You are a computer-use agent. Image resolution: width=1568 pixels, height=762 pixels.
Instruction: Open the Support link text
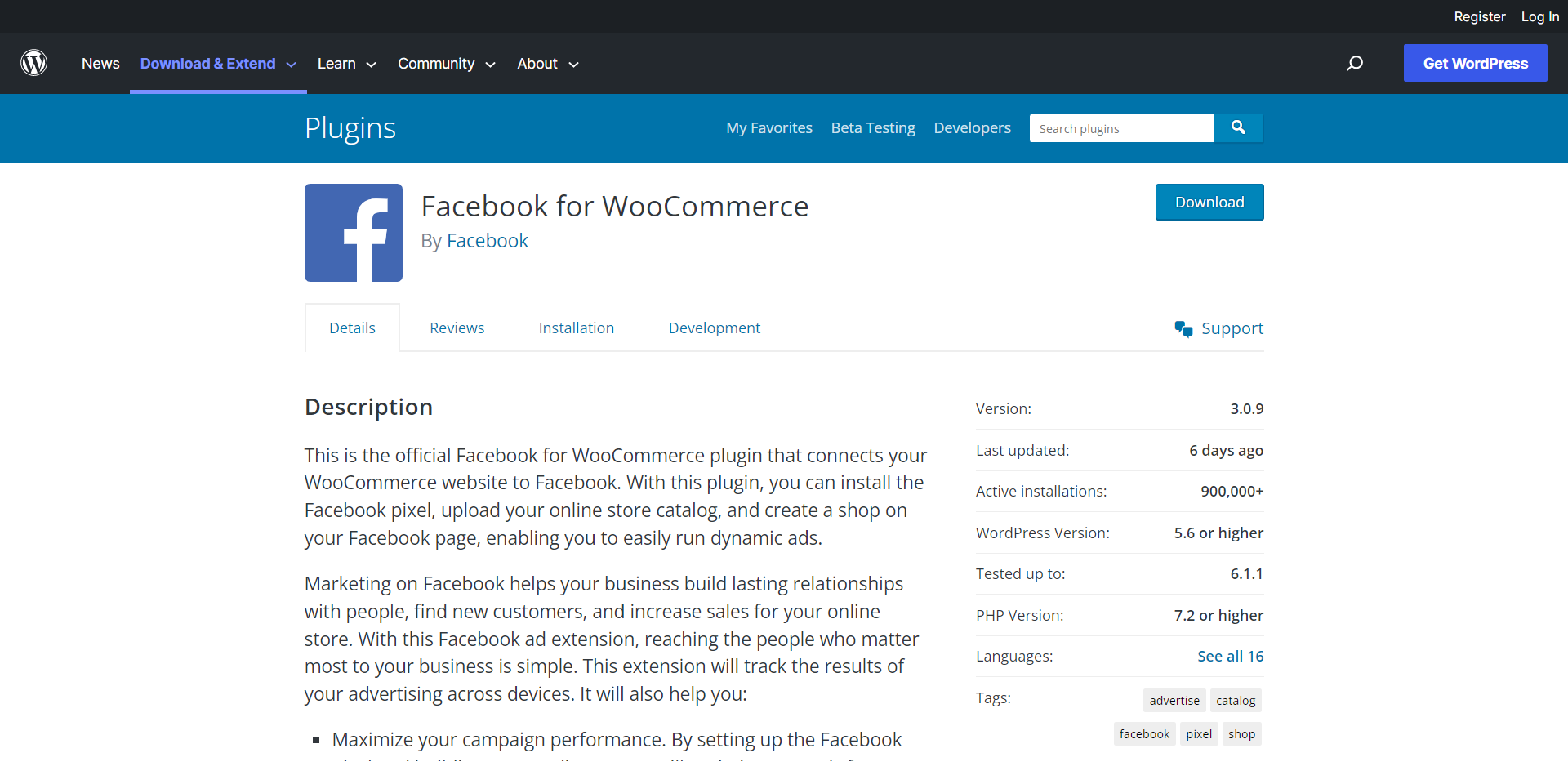pos(1232,328)
